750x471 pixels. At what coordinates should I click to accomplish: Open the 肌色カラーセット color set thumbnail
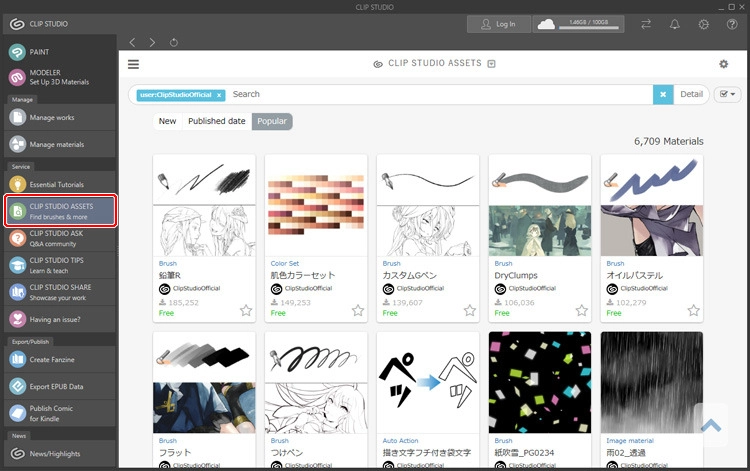316,206
